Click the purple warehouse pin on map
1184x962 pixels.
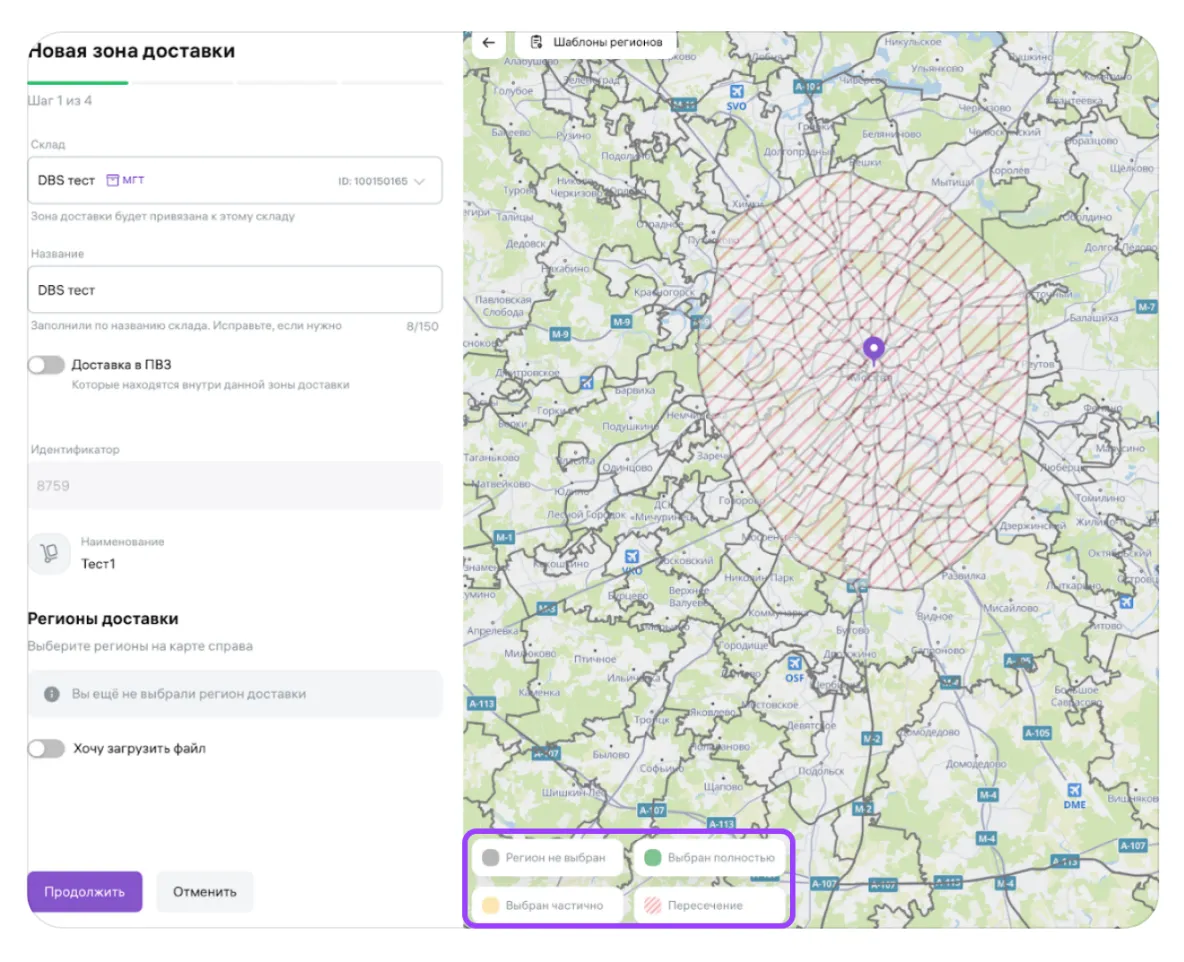tap(874, 350)
